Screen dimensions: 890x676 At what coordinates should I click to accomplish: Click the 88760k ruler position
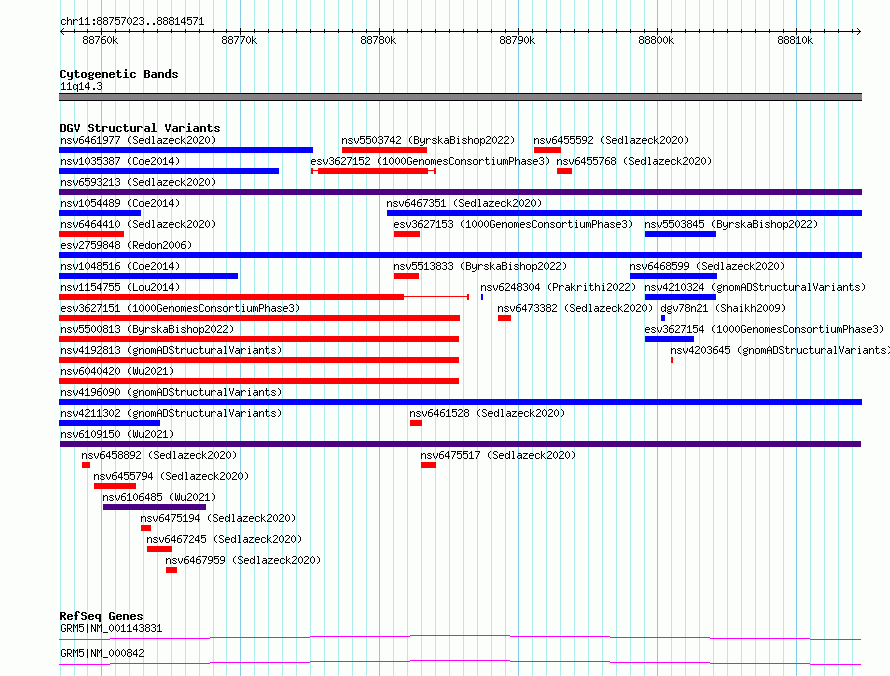pyautogui.click(x=100, y=40)
